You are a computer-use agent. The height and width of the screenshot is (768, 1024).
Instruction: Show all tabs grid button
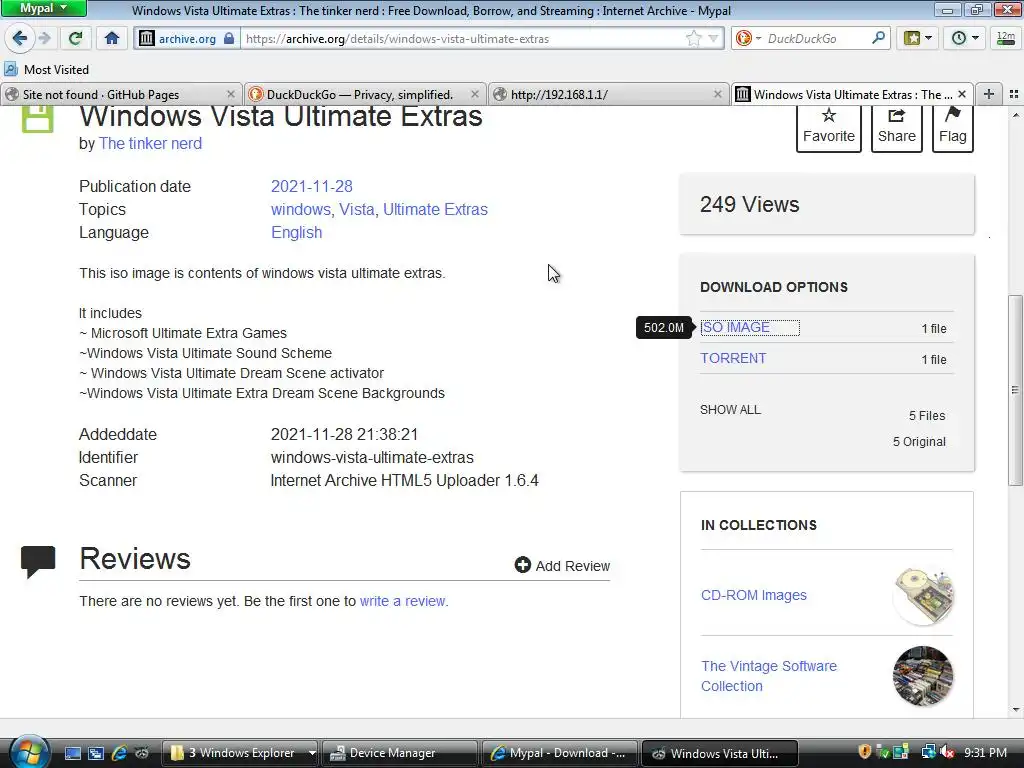(1014, 95)
